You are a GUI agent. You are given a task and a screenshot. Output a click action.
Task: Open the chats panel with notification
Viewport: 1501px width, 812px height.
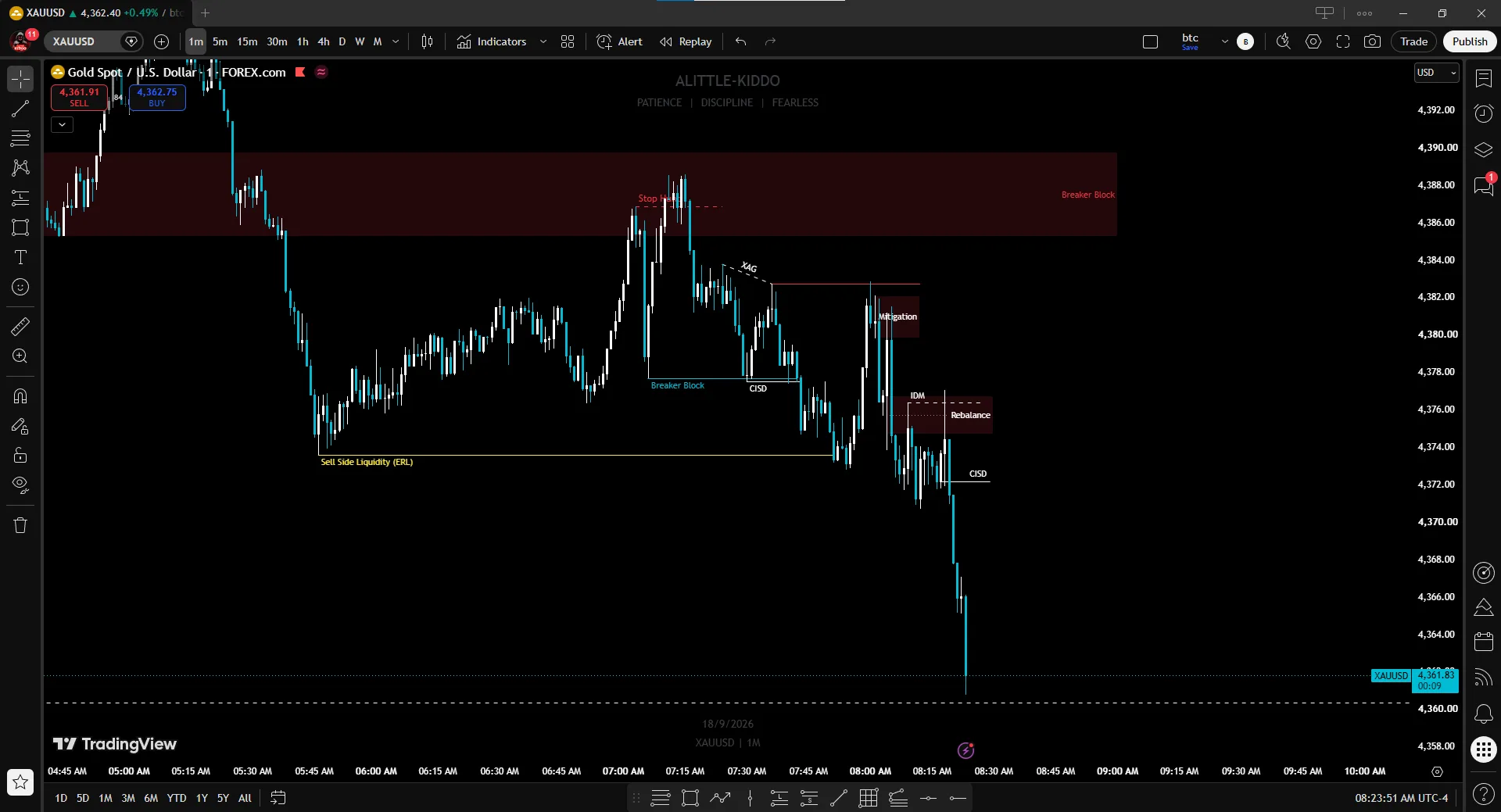pos(1483,186)
